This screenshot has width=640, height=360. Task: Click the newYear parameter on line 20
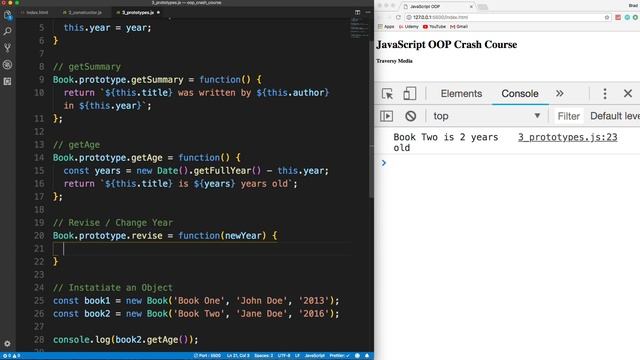(x=243, y=236)
